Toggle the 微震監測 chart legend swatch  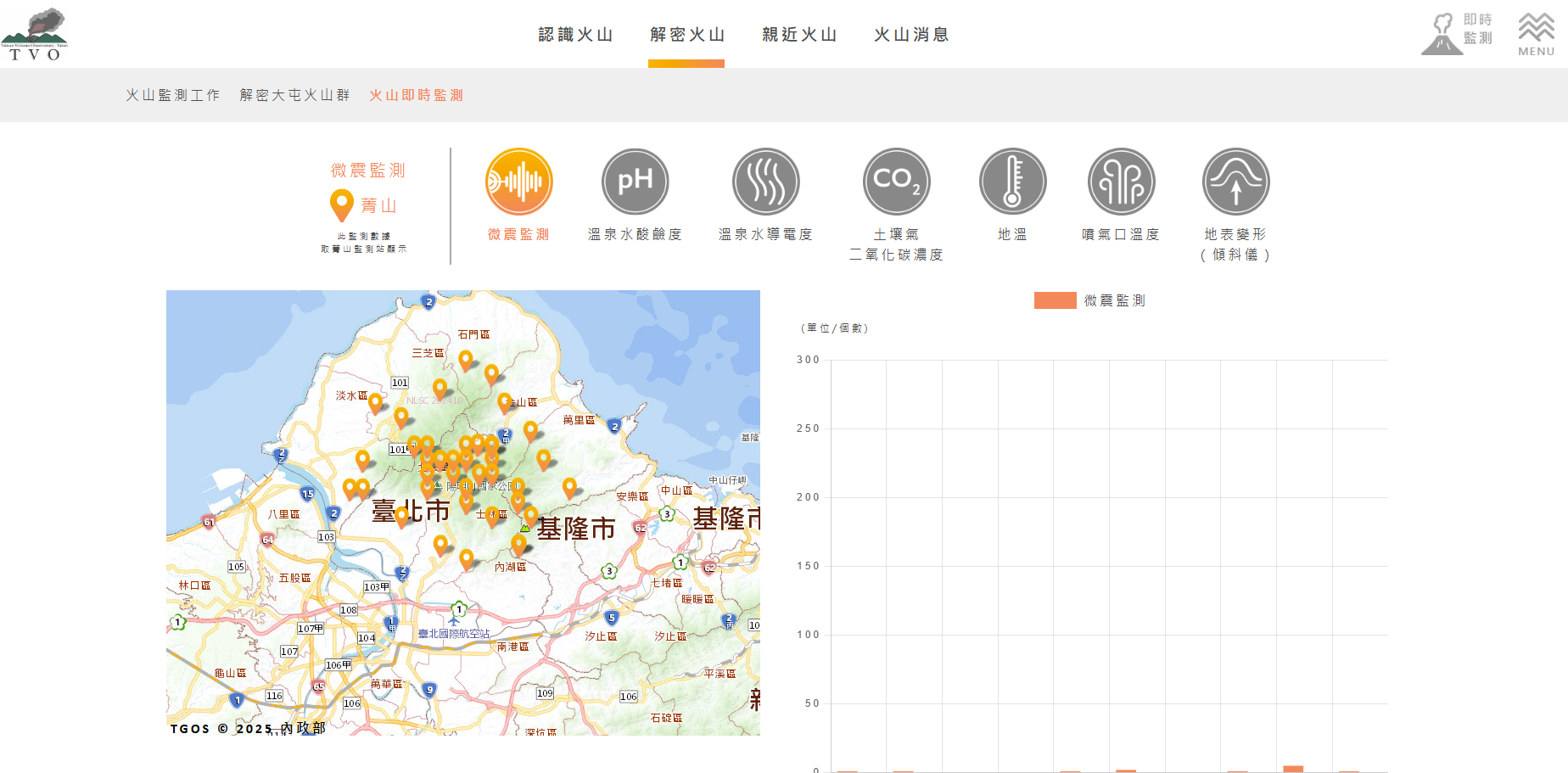tap(1055, 300)
